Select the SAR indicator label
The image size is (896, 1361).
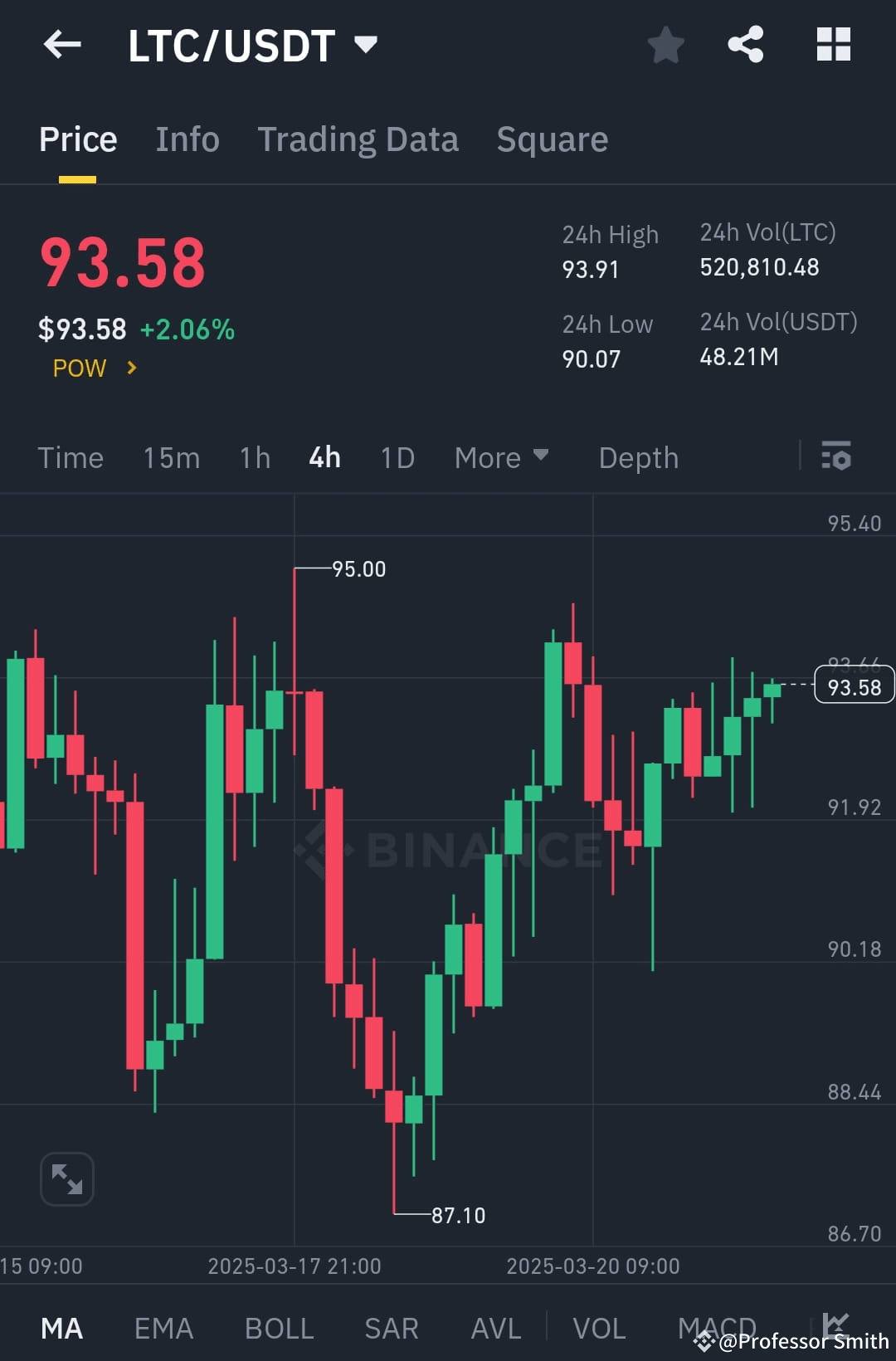click(391, 1328)
